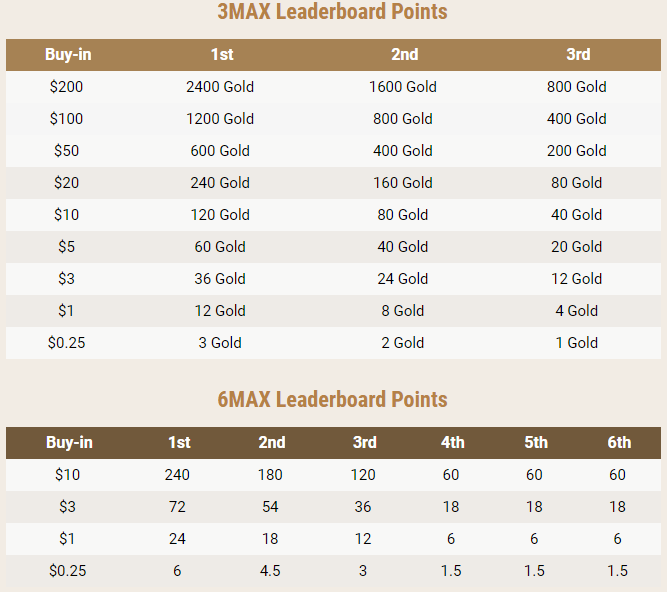Click the 6th column header in the 6MAX table
This screenshot has width=667, height=592.
click(x=619, y=443)
